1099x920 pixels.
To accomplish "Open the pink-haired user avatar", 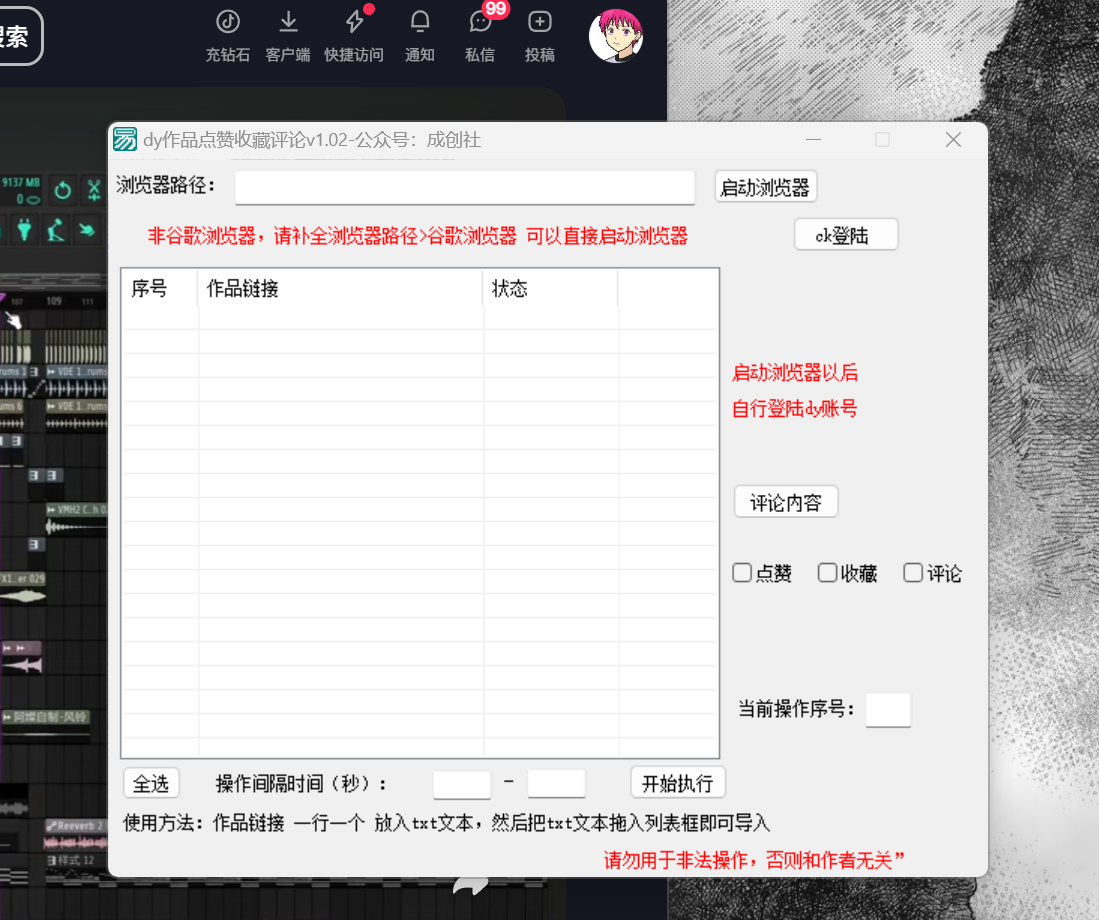I will (x=615, y=36).
